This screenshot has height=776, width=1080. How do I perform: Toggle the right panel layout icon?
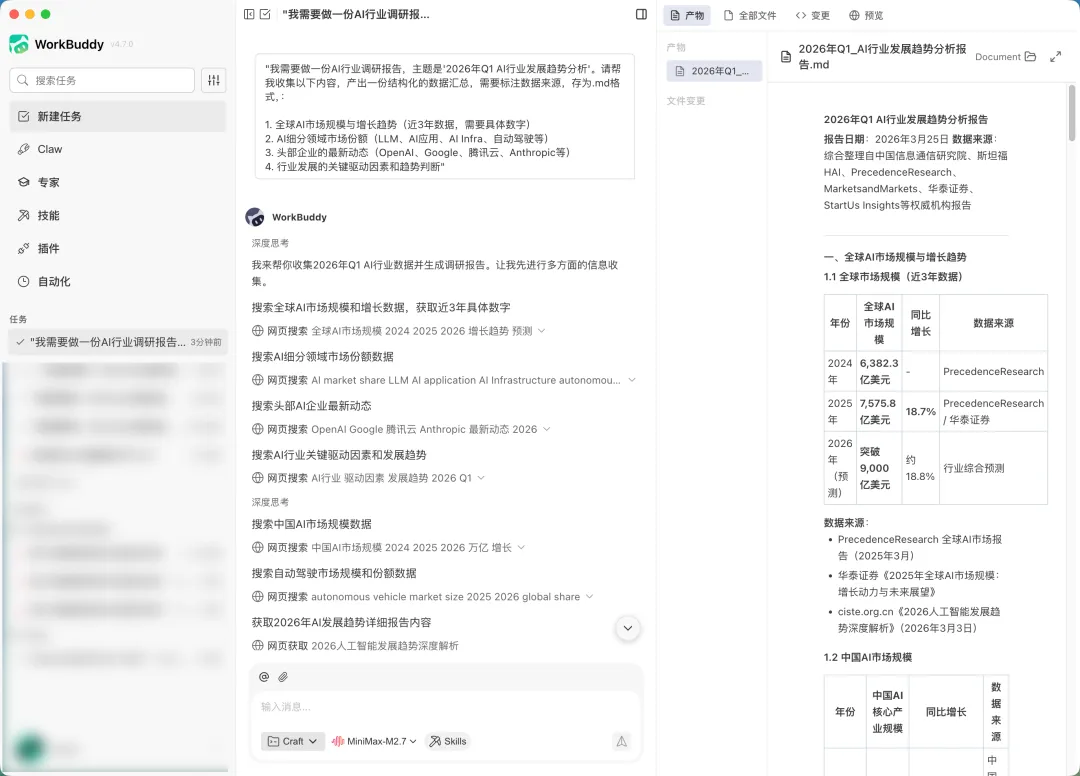pyautogui.click(x=641, y=14)
